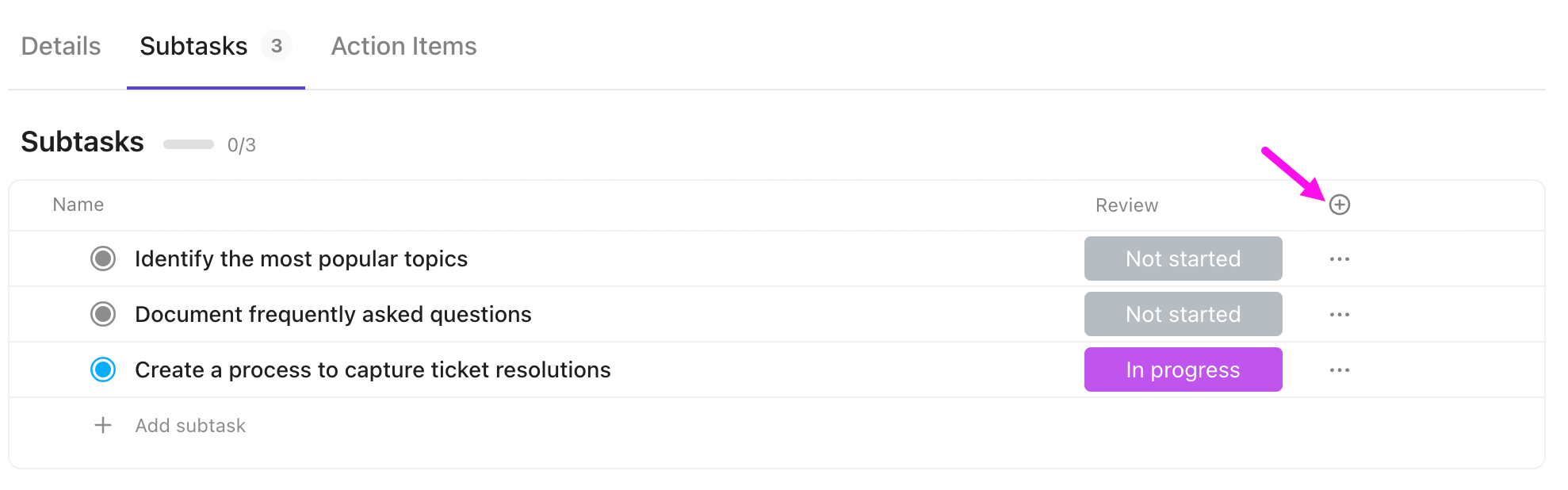Switch to the Action Items tab
The image size is (1568, 490).
(403, 46)
